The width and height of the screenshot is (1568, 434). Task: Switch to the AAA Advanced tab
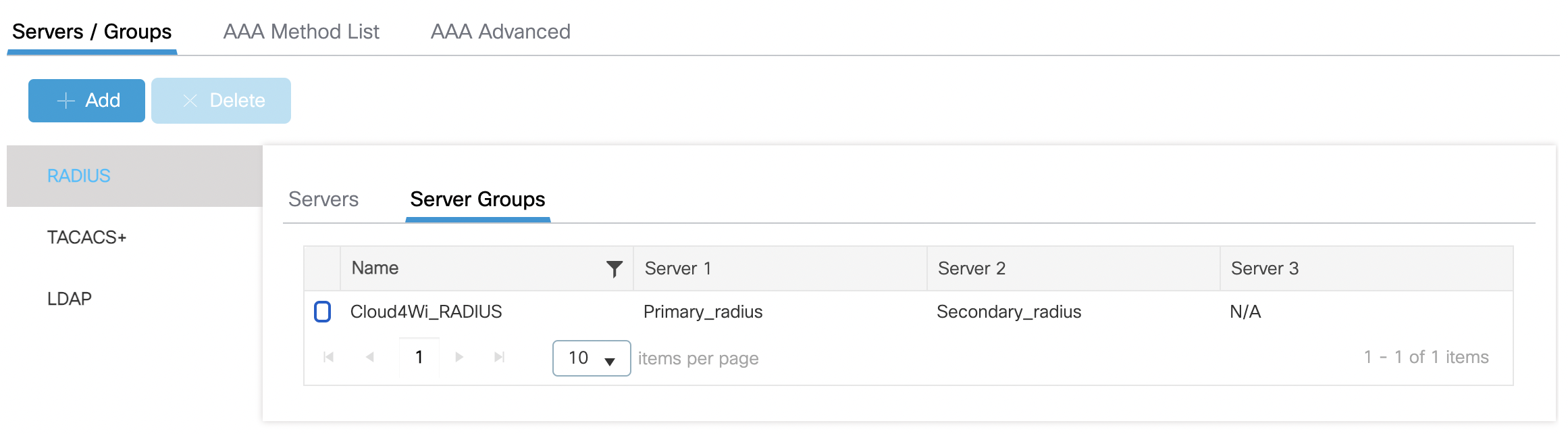pos(500,32)
